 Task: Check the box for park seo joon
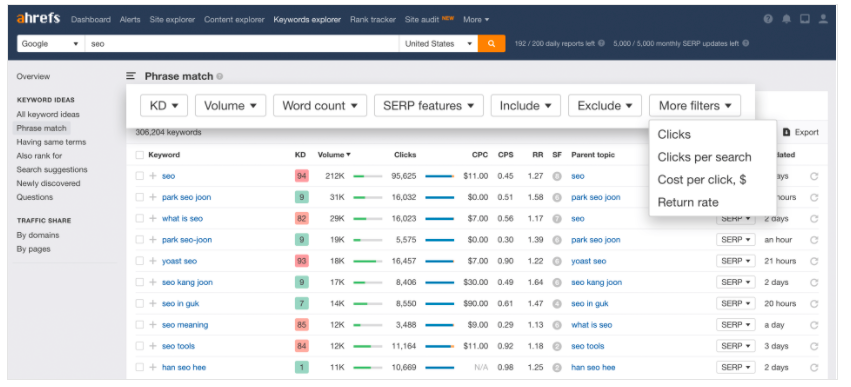[139, 197]
